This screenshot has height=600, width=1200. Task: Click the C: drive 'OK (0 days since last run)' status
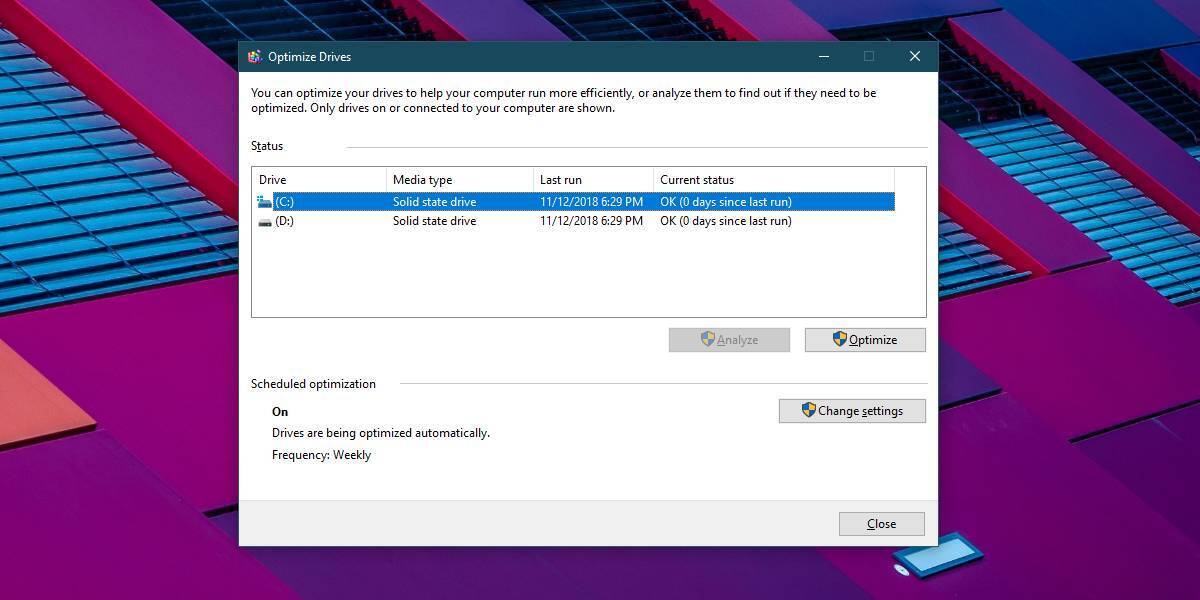pyautogui.click(x=726, y=202)
